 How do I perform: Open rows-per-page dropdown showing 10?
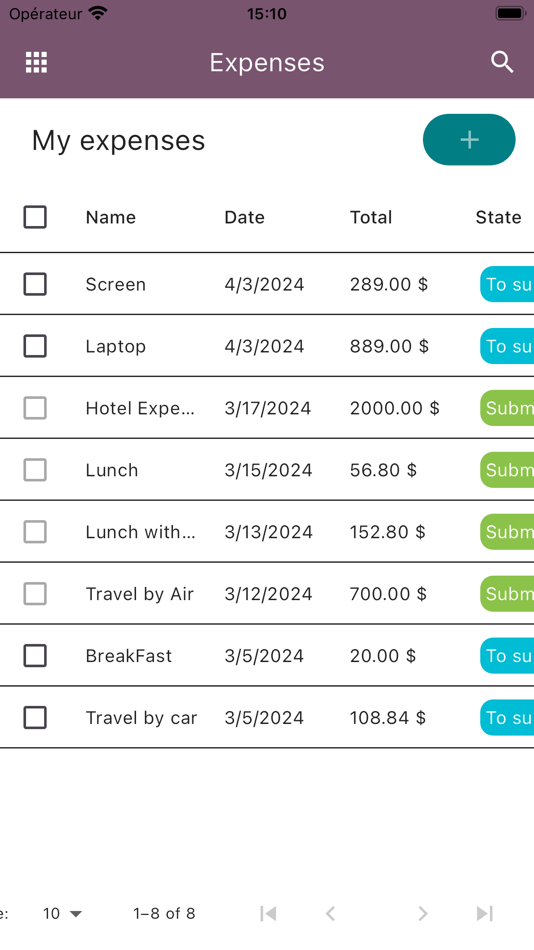(x=62, y=913)
